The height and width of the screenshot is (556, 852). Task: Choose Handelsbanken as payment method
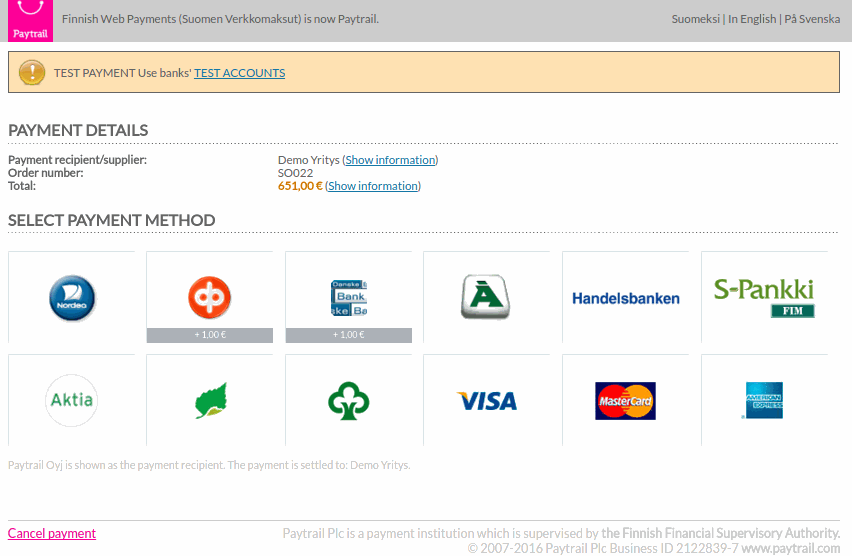pyautogui.click(x=625, y=297)
